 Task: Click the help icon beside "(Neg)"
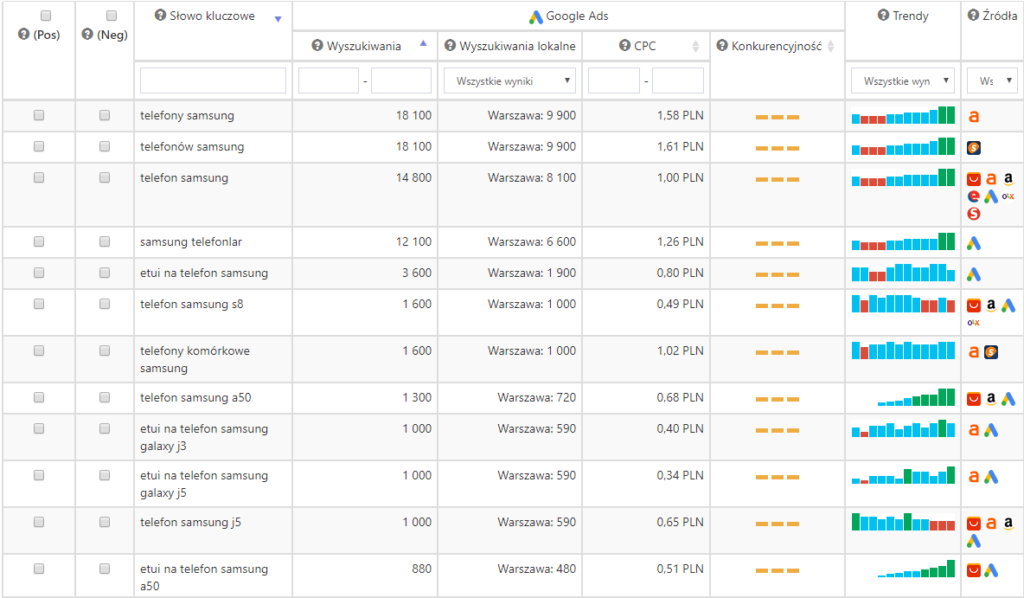pos(88,34)
